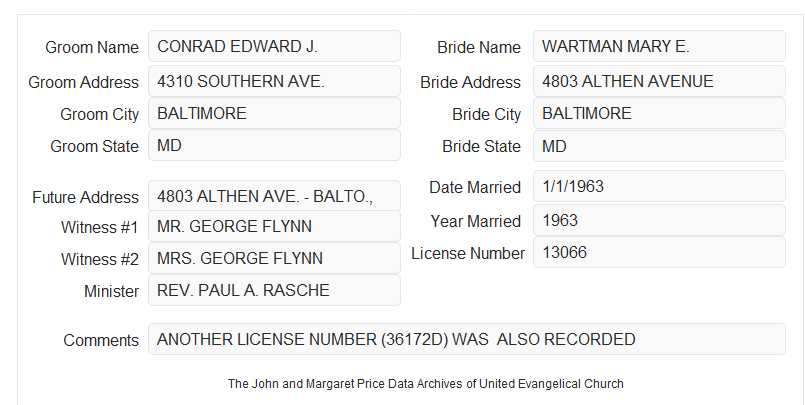
Task: Click the Groom City field showing BALTIMORE
Action: [274, 113]
